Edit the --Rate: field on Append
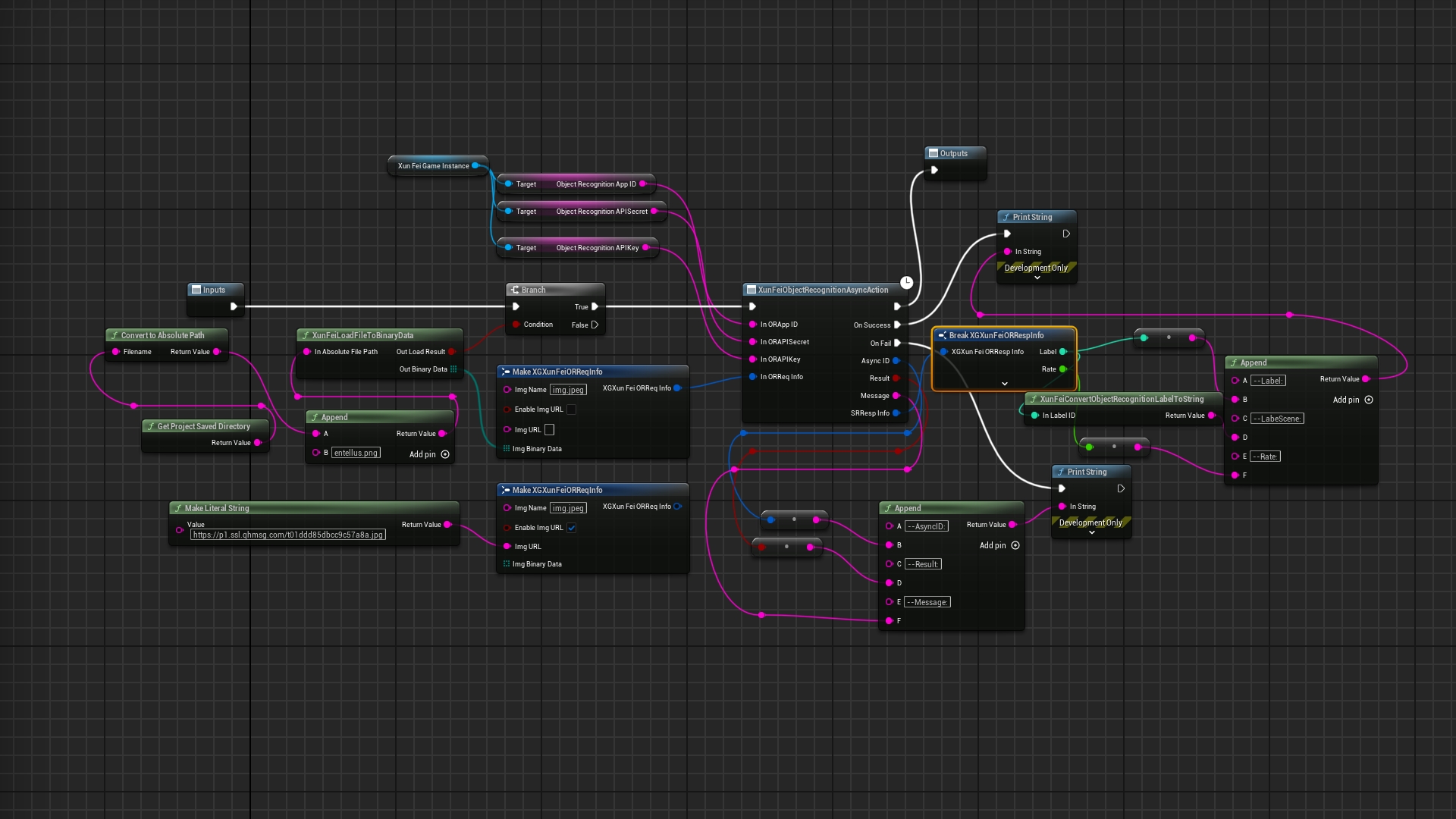 (x=1266, y=457)
